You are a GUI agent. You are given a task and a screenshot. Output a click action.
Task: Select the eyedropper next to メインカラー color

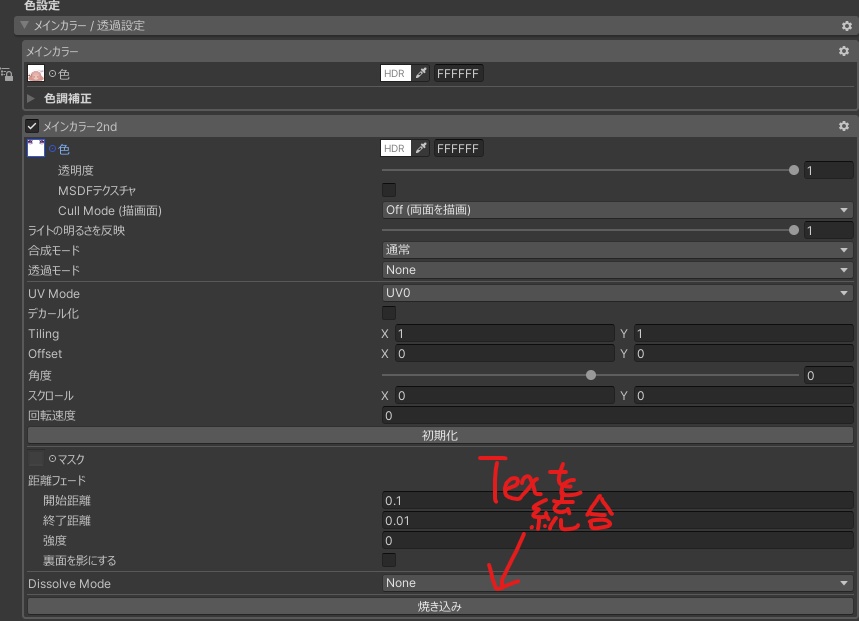(422, 73)
